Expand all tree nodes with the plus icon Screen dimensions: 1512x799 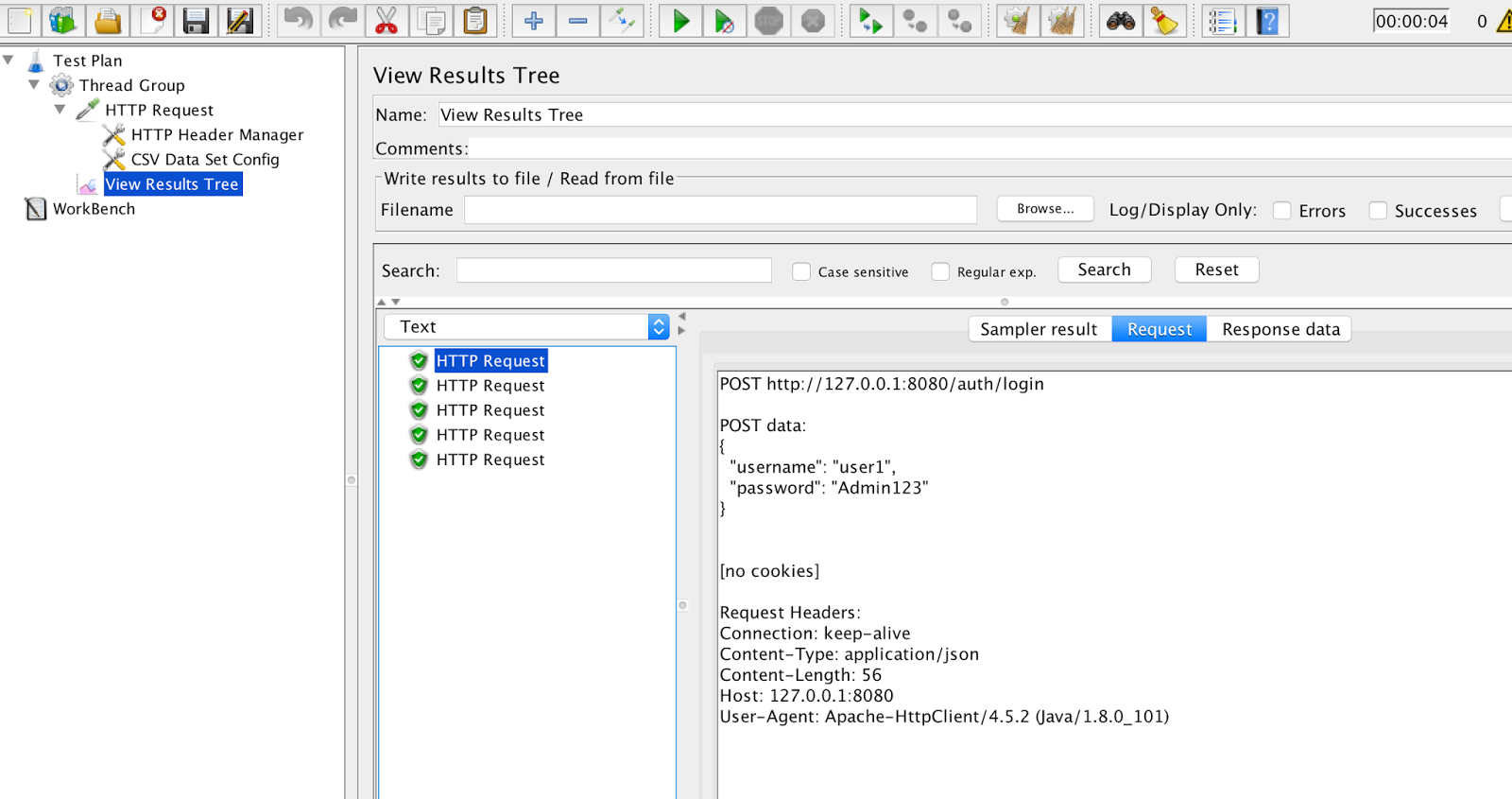[534, 20]
